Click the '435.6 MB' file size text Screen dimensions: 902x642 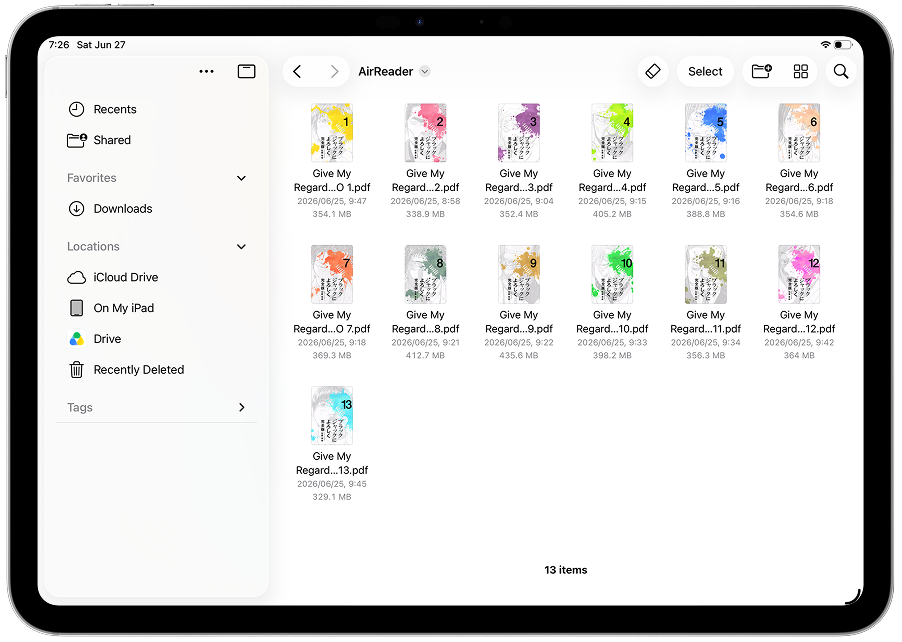point(519,356)
